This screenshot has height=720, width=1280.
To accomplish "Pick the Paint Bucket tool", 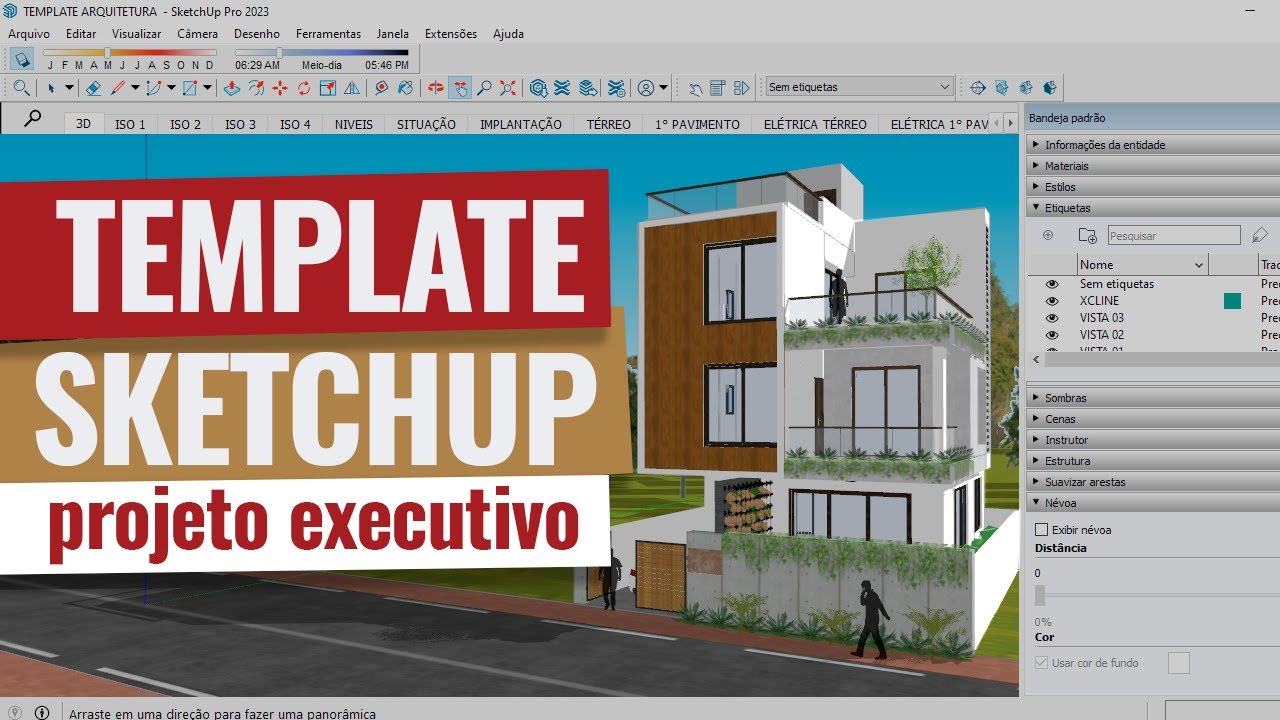I will pos(406,88).
